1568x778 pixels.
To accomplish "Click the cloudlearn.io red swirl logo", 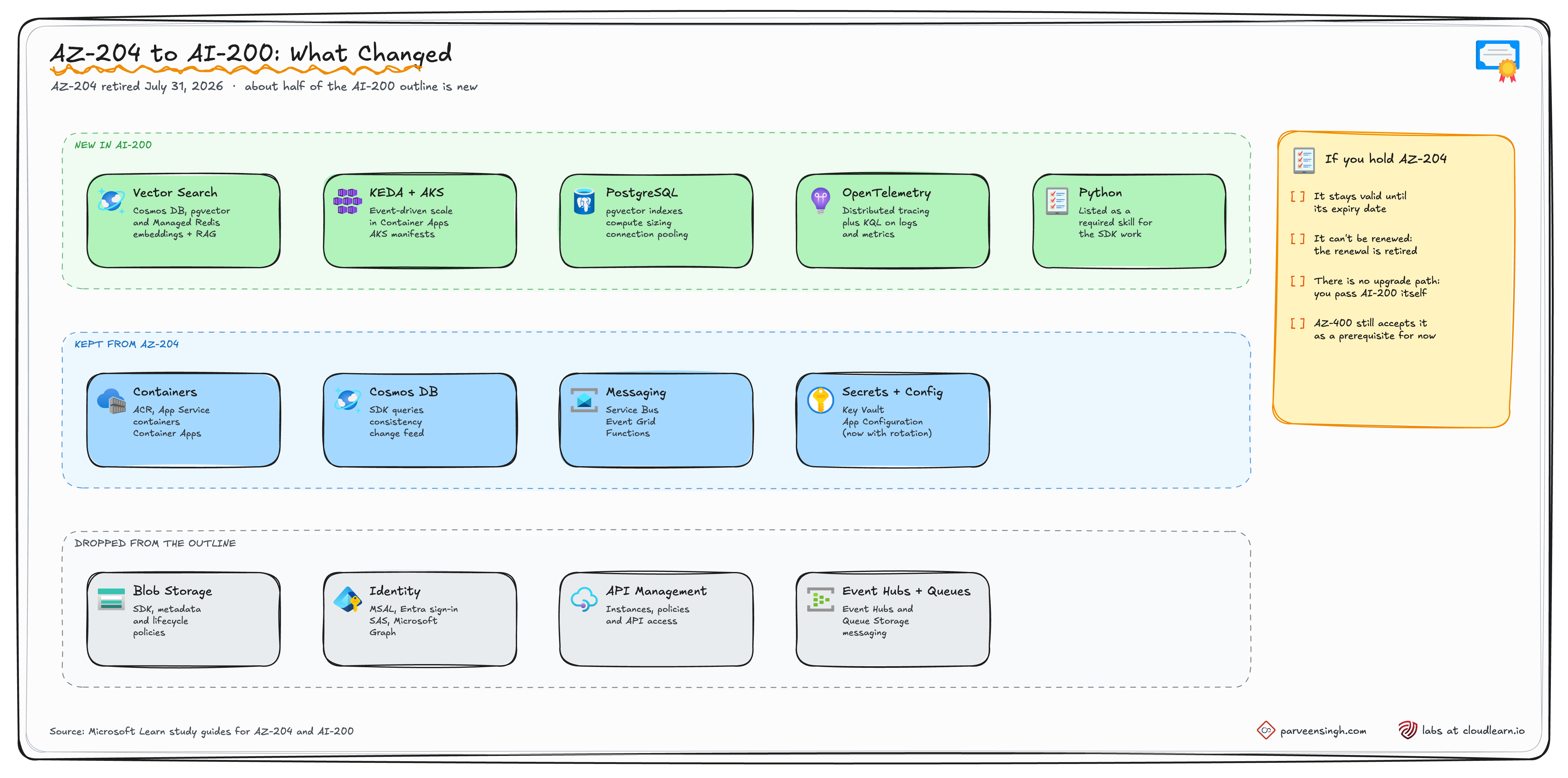I will pyautogui.click(x=1407, y=730).
